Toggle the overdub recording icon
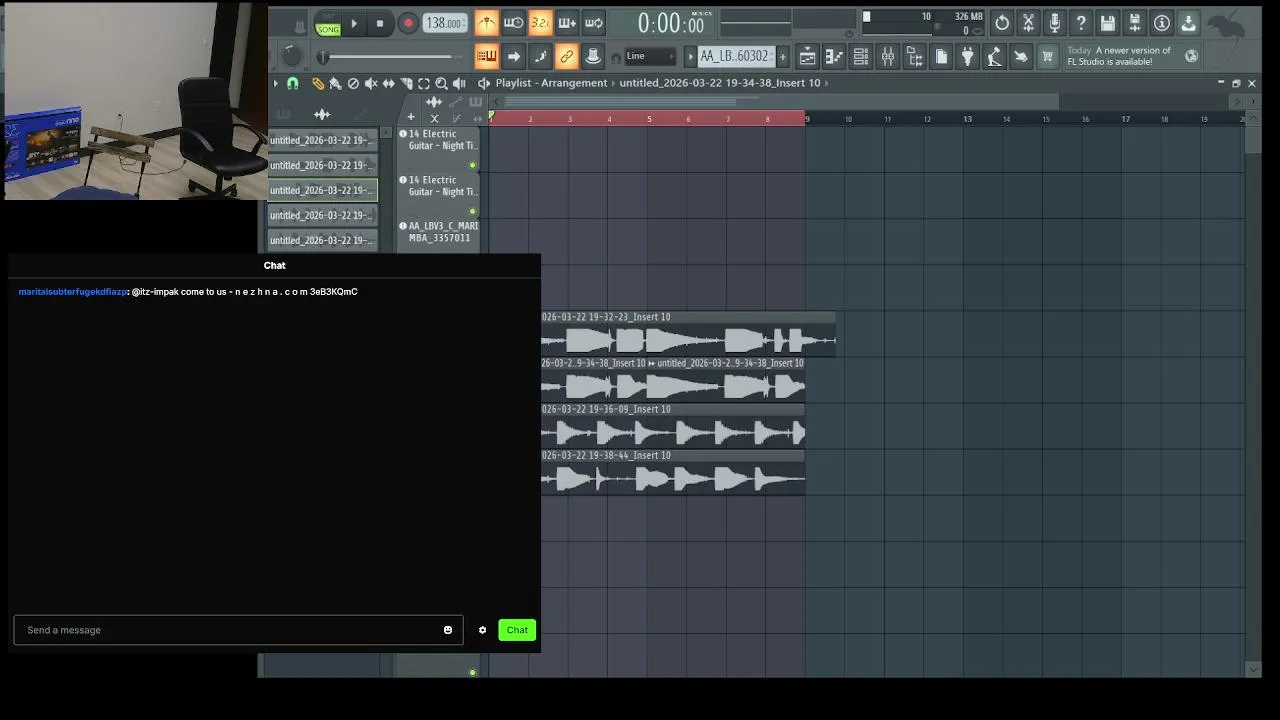The height and width of the screenshot is (720, 1280). coord(567,23)
